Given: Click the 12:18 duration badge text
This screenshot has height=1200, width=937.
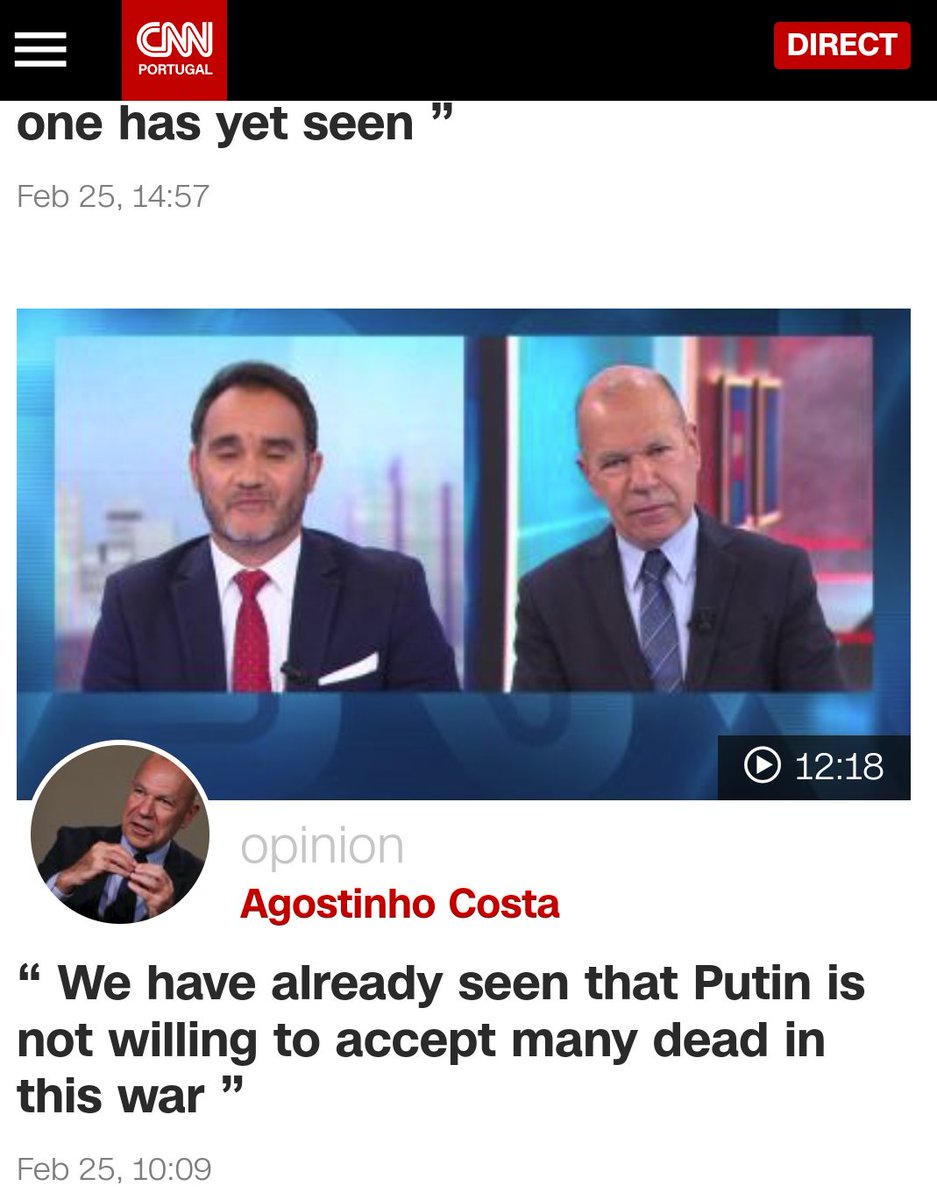Looking at the screenshot, I should 839,767.
